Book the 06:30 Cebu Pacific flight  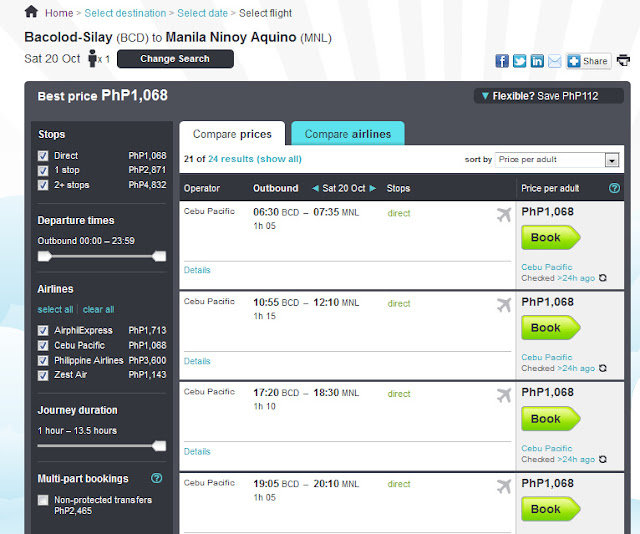(x=551, y=238)
